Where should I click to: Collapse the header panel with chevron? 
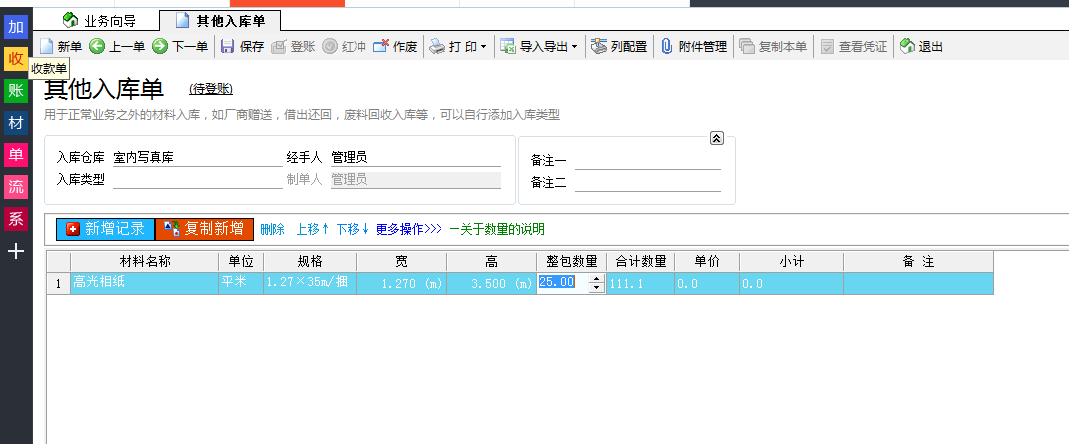point(717,138)
